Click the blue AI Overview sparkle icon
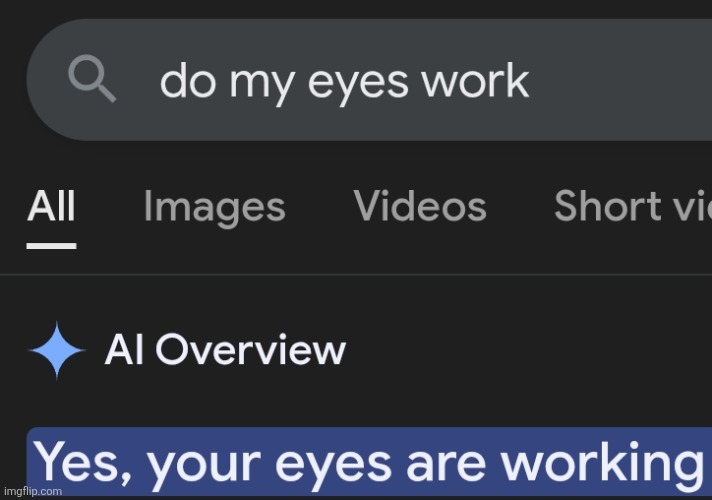The image size is (712, 500). [57, 350]
